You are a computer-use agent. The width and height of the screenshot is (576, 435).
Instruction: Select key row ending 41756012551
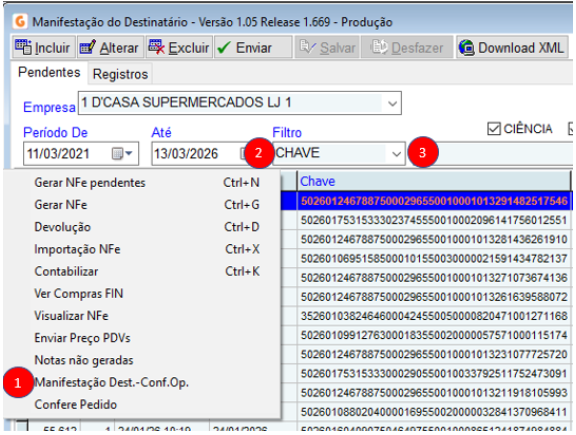point(434,220)
